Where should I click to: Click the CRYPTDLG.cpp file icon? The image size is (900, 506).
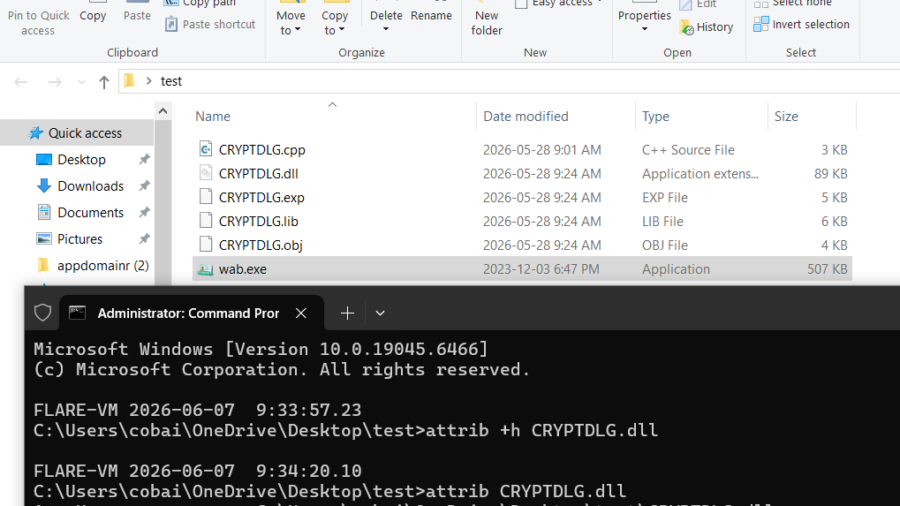pos(205,149)
